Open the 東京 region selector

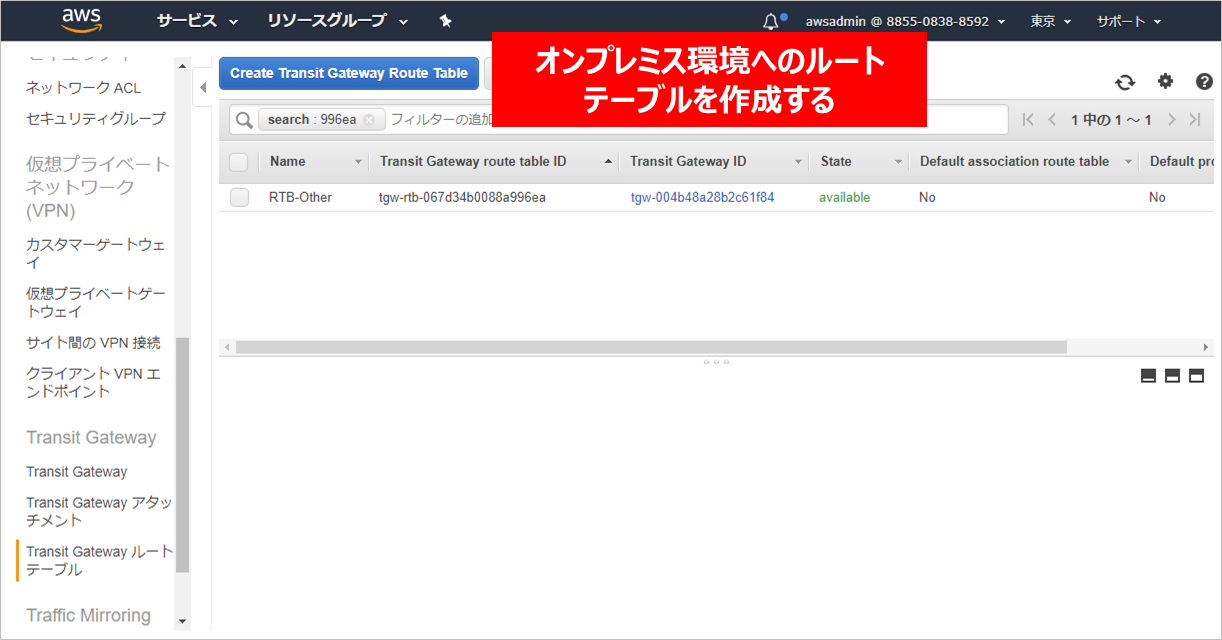click(x=1050, y=21)
